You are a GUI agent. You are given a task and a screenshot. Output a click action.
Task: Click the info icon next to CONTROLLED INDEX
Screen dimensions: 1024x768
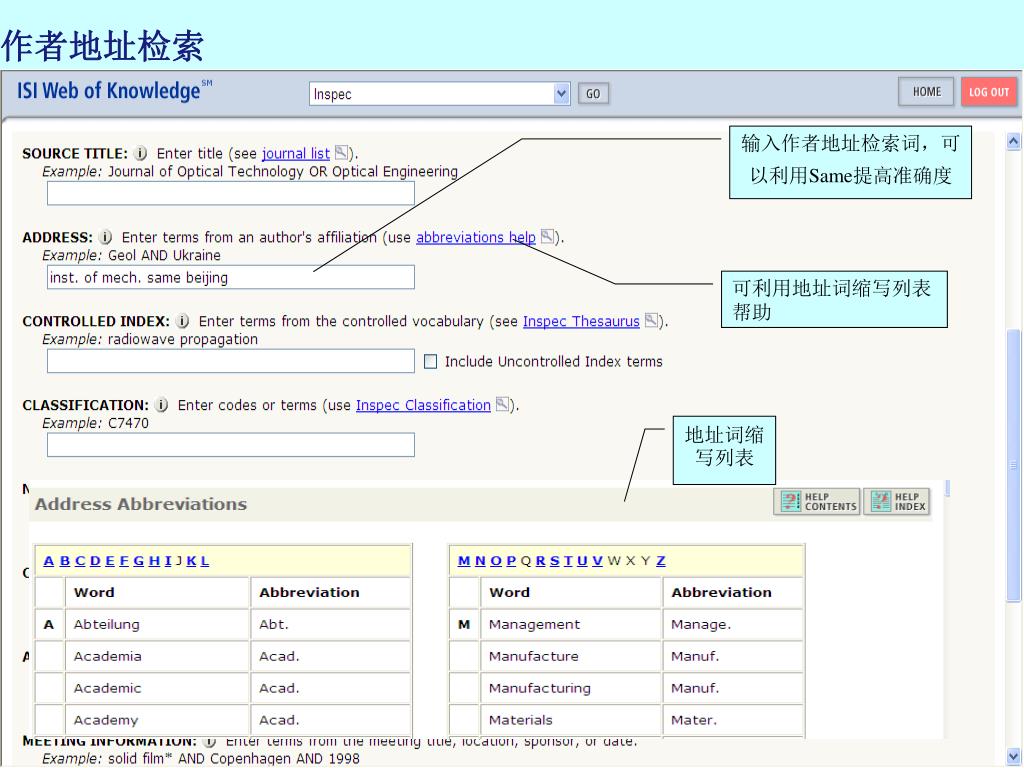click(x=183, y=321)
